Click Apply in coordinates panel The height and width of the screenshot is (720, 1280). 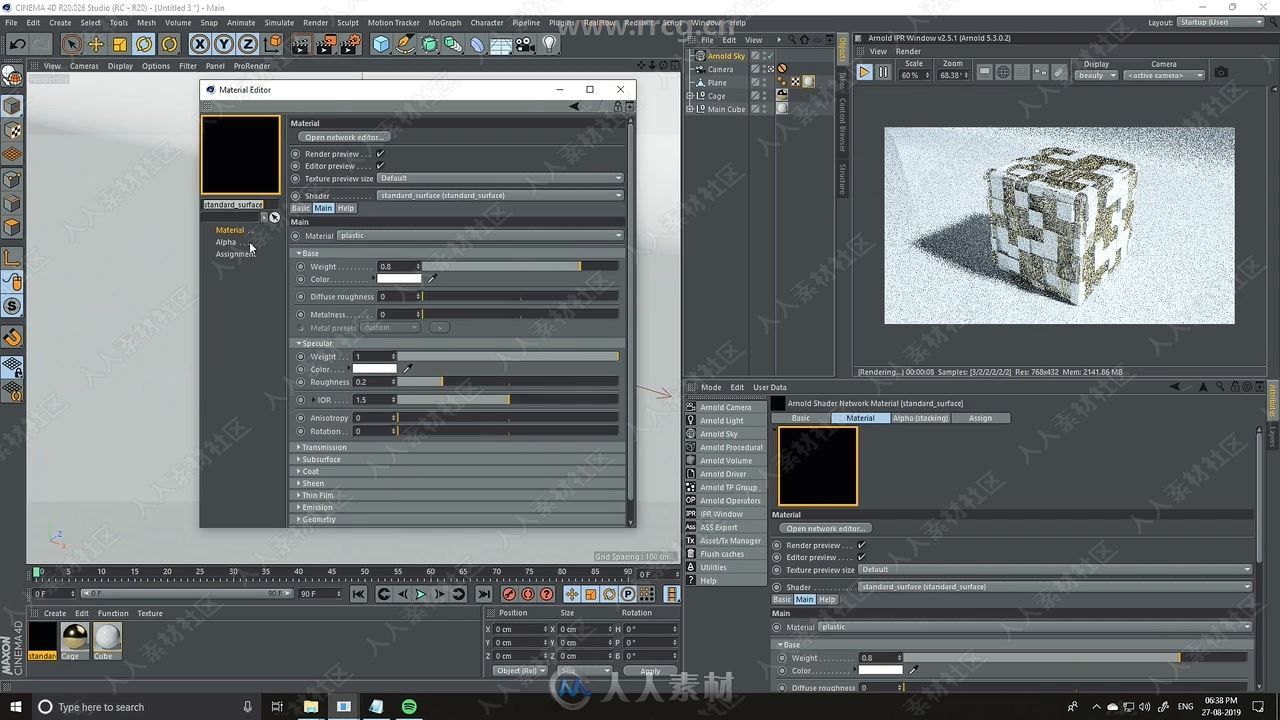(650, 671)
